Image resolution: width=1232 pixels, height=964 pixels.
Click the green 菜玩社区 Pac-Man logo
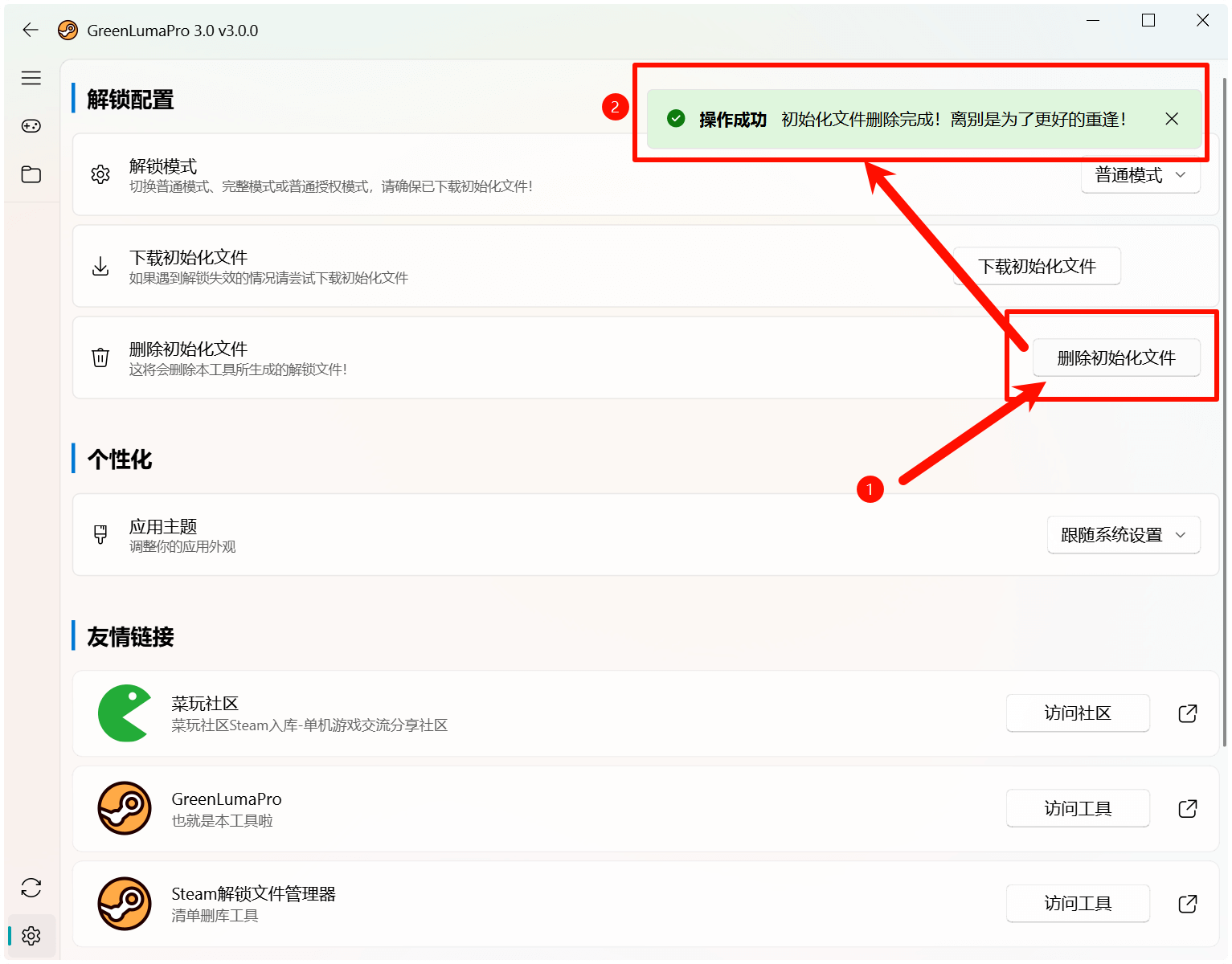pyautogui.click(x=124, y=713)
